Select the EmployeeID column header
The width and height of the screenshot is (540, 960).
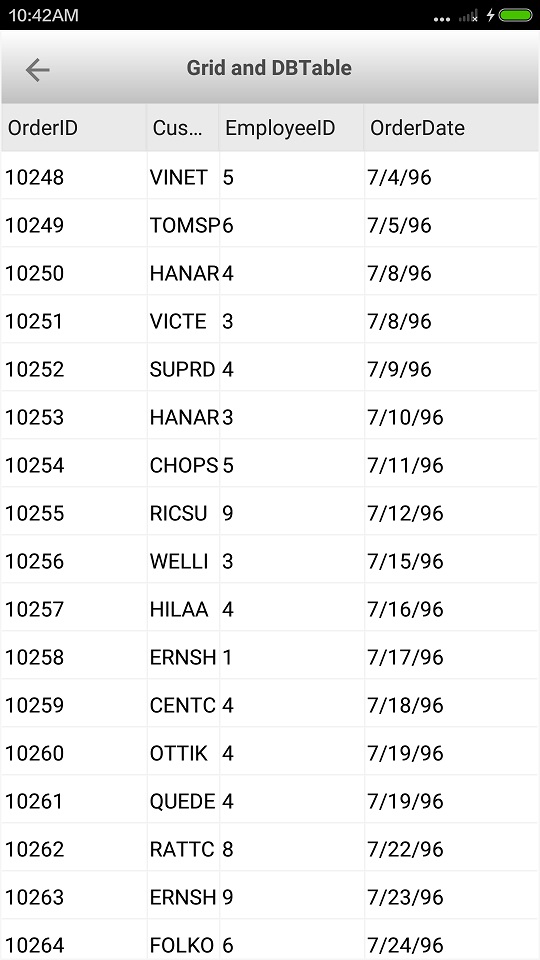click(x=291, y=128)
